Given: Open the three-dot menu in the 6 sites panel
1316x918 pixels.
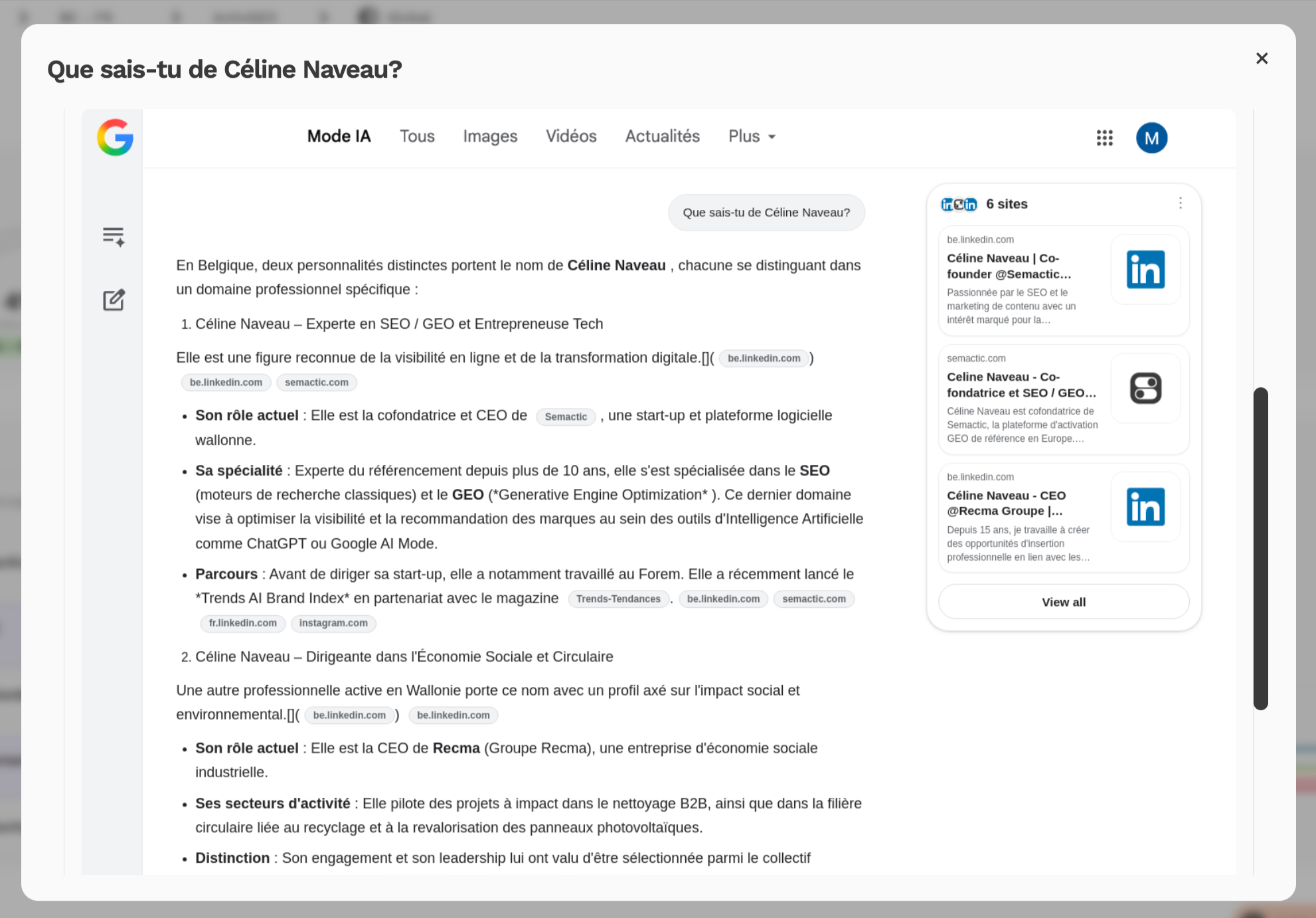Looking at the screenshot, I should [1180, 203].
